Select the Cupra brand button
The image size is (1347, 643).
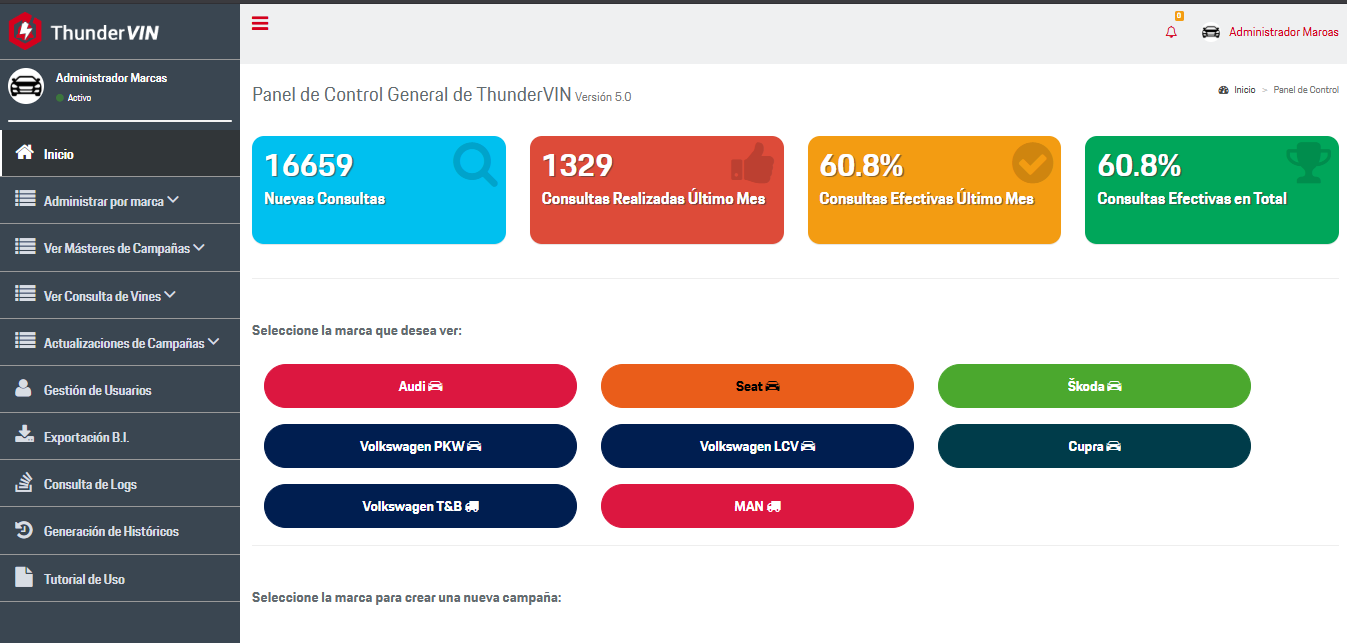(x=1094, y=446)
